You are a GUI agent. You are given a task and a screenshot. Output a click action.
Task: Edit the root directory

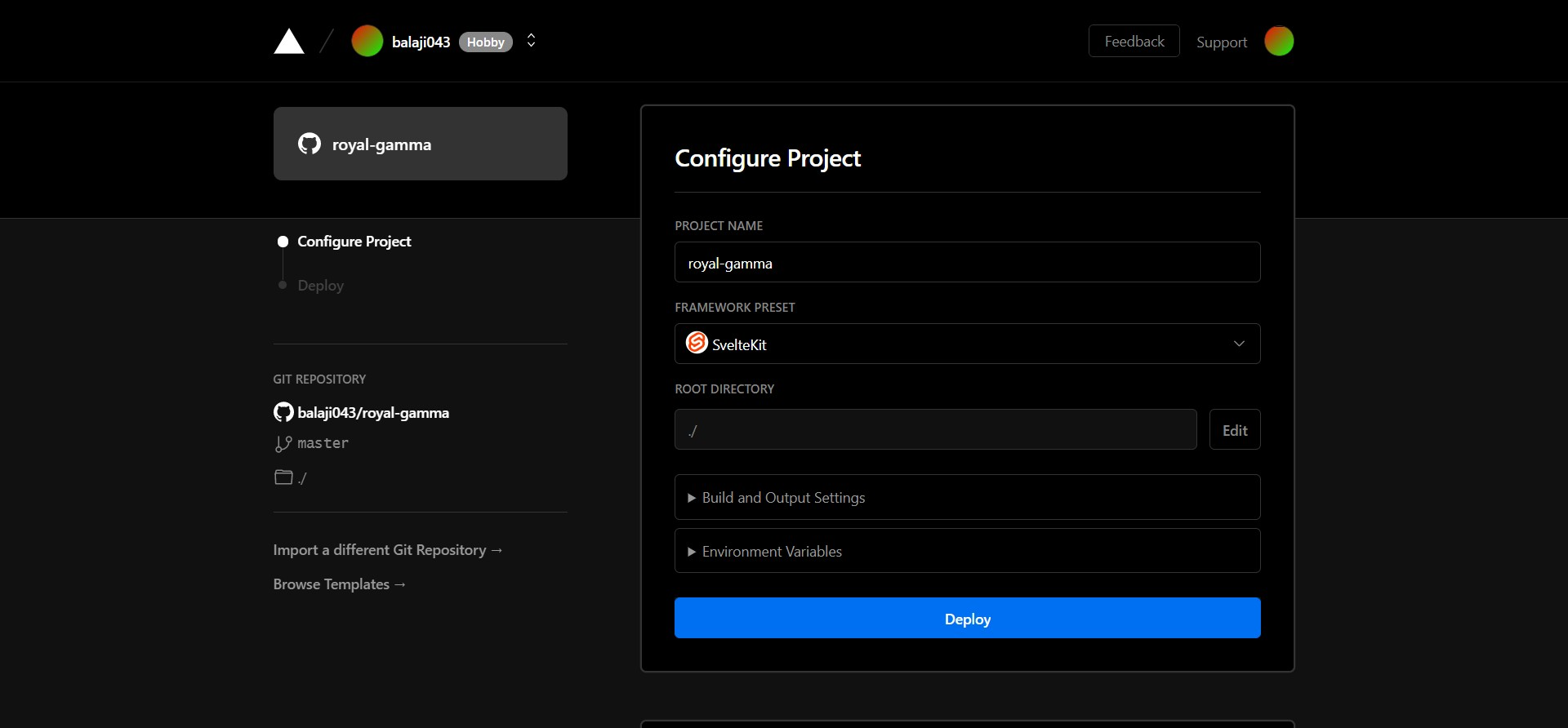coord(1235,429)
